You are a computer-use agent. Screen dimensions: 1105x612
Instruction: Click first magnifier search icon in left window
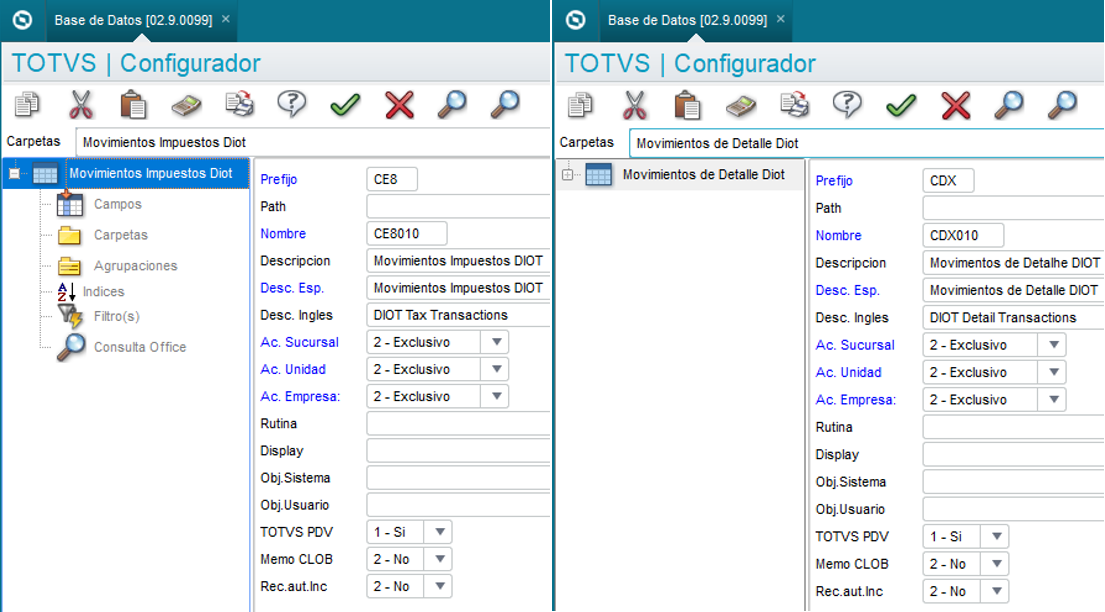pyautogui.click(x=452, y=104)
